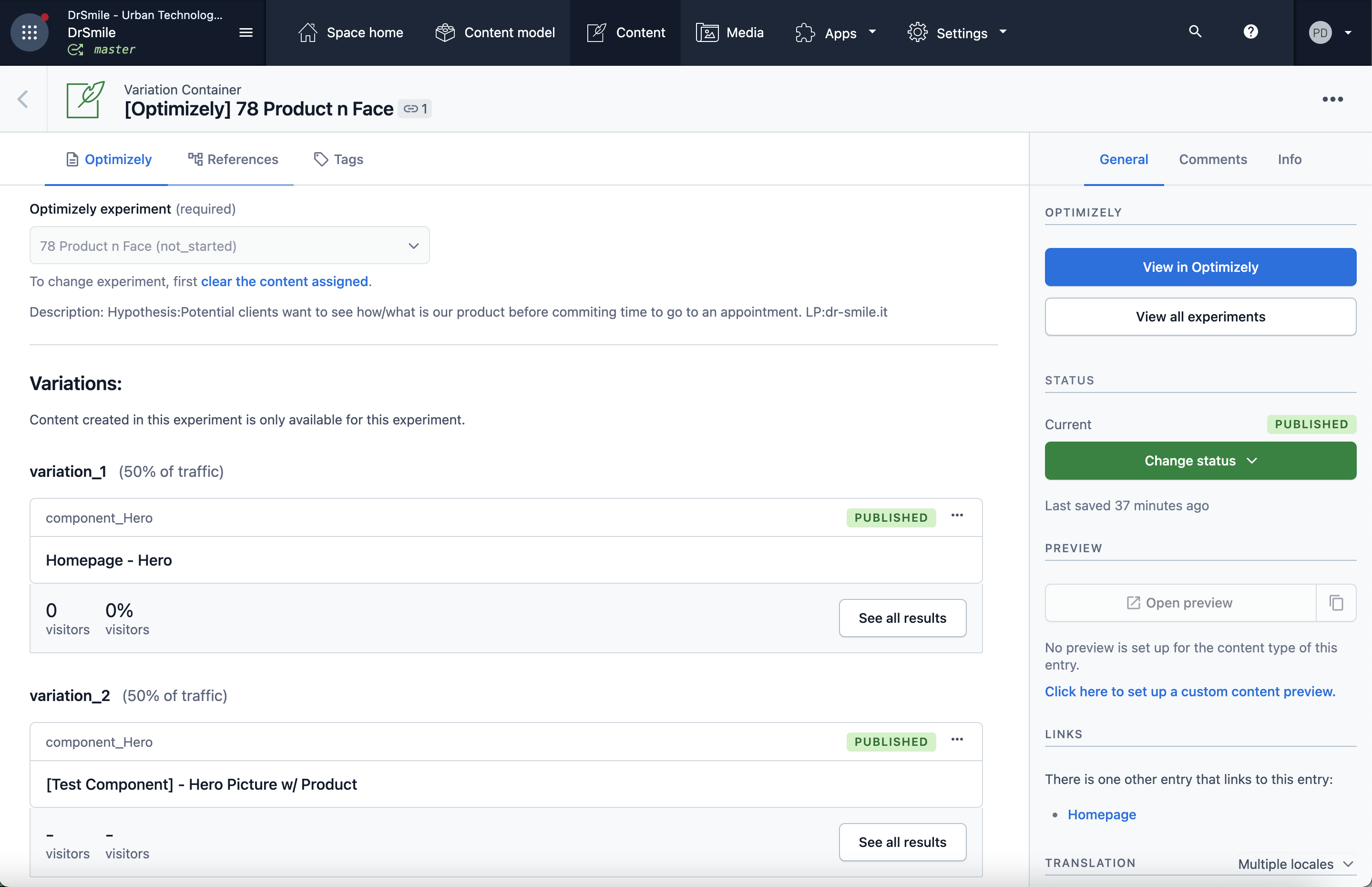Open the Homepage - Hero entry card
This screenshot has width=1372, height=887.
click(109, 560)
